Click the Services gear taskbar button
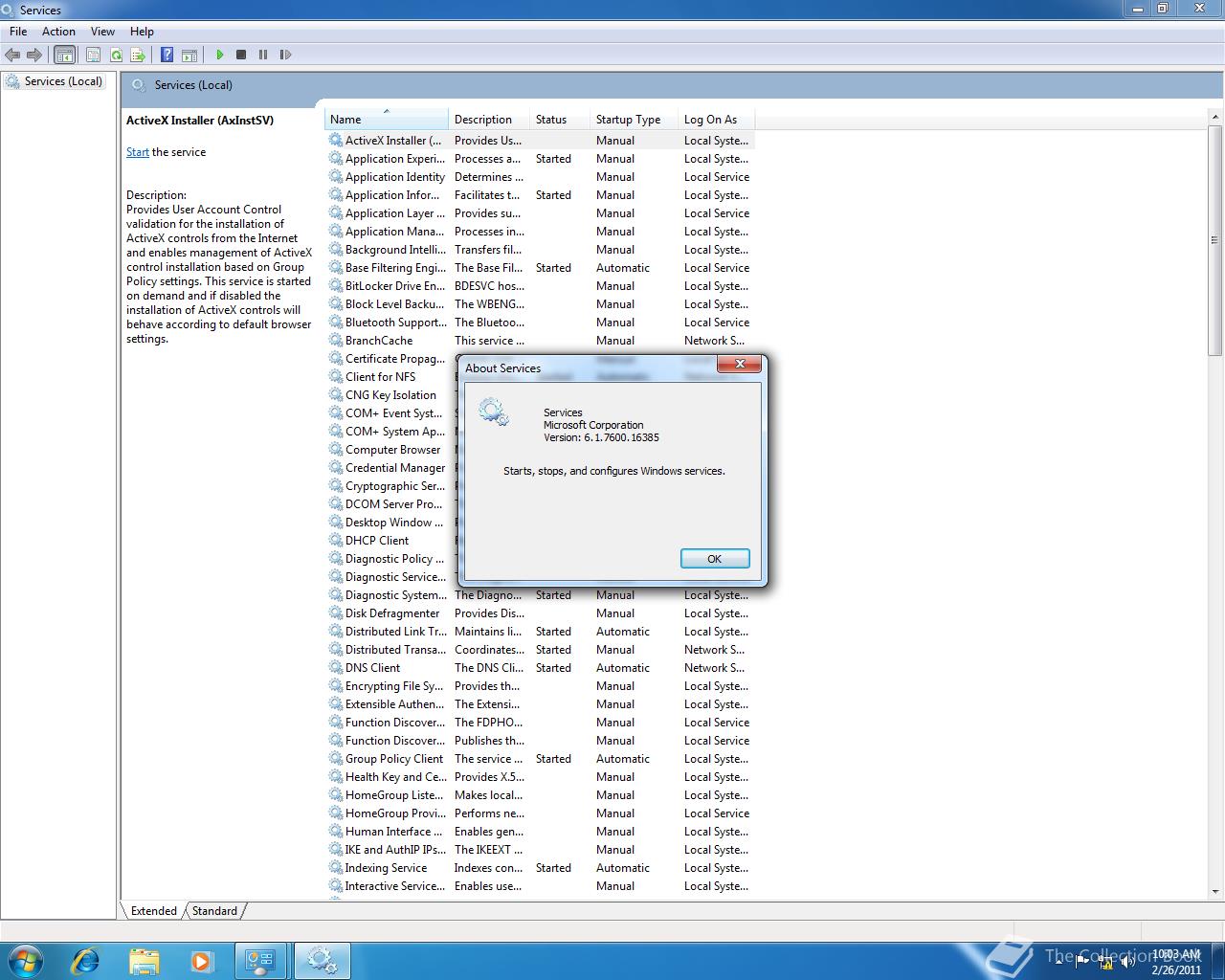The image size is (1225, 980). tap(322, 960)
